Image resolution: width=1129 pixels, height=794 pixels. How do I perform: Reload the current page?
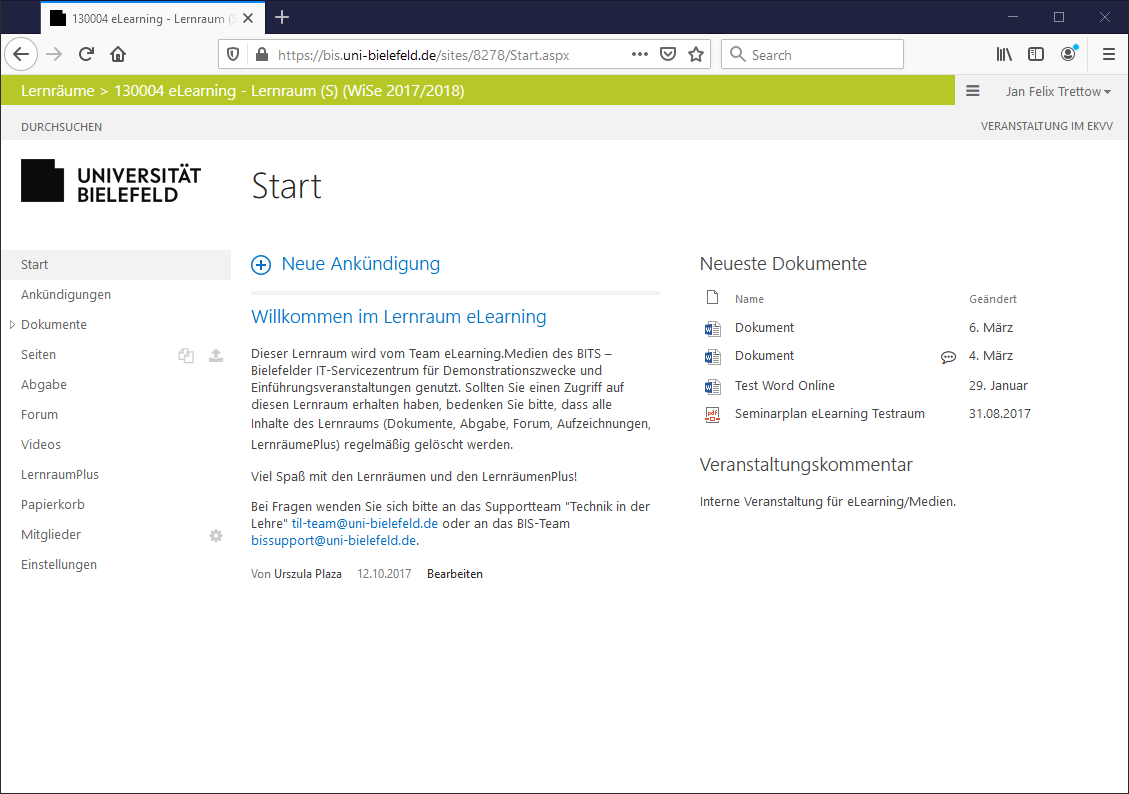(86, 54)
